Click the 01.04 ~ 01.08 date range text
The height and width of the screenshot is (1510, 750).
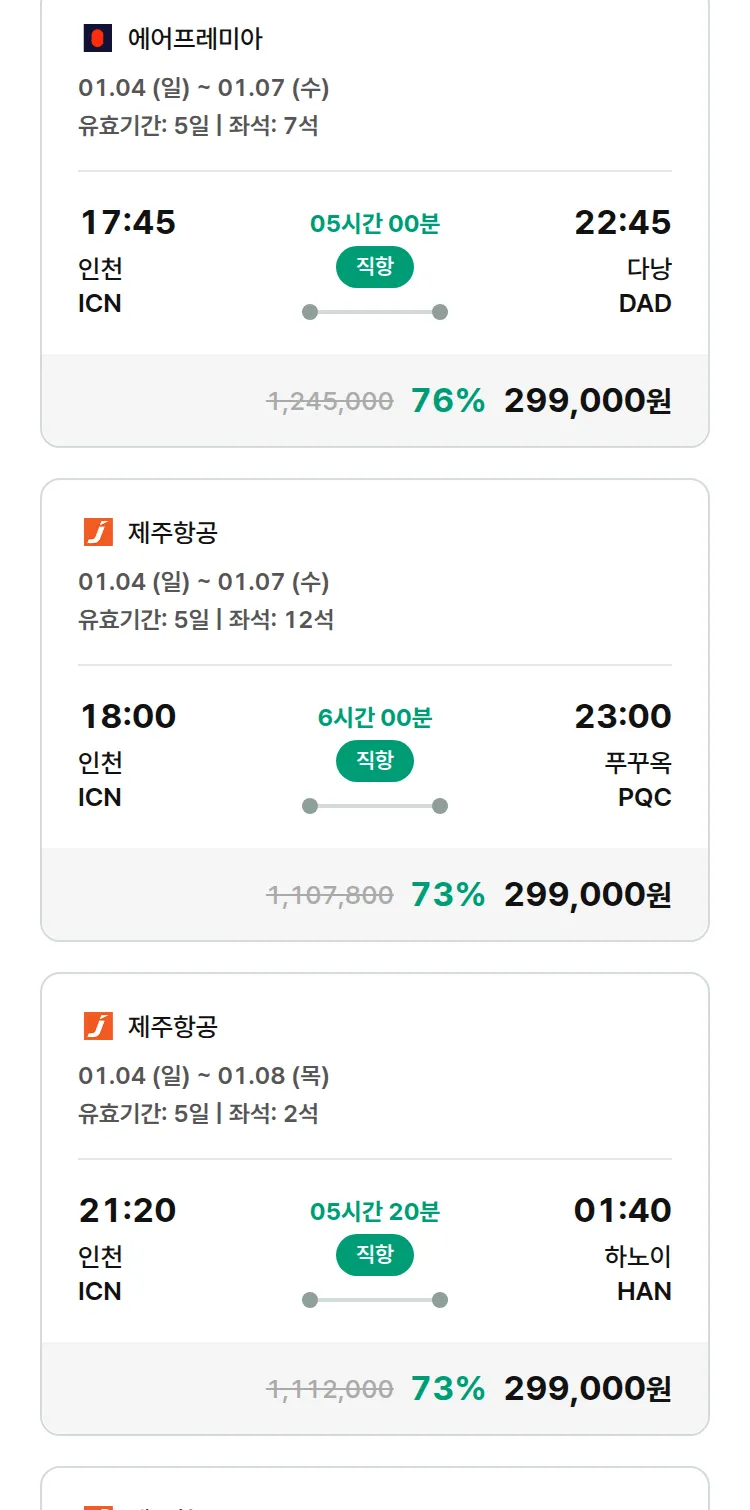[204, 1076]
